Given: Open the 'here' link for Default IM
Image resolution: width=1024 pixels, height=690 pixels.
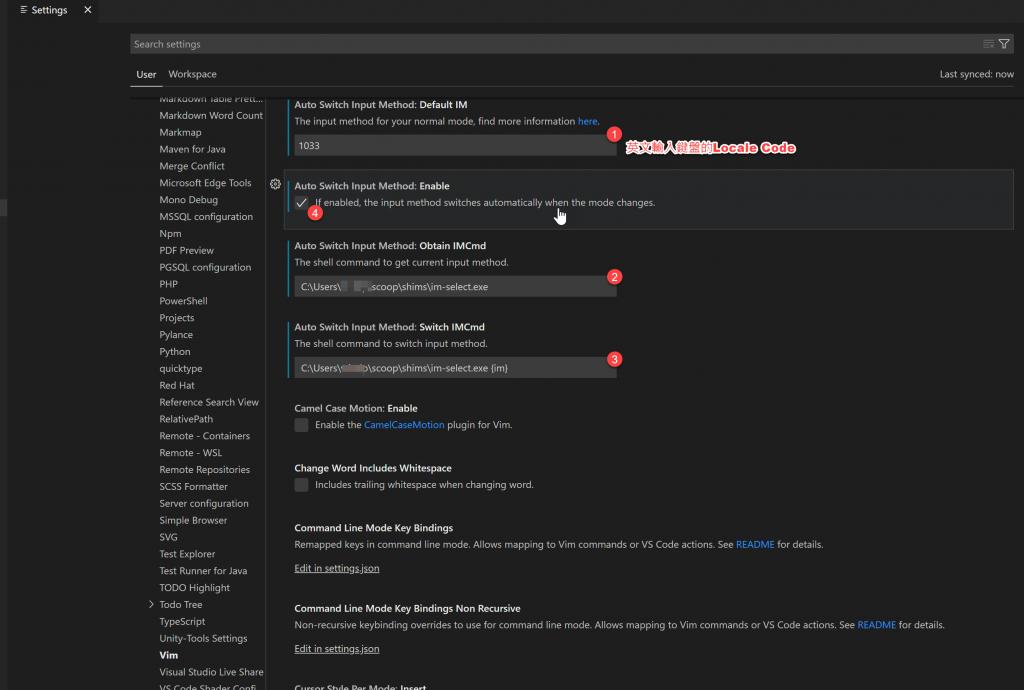Looking at the screenshot, I should pyautogui.click(x=587, y=121).
